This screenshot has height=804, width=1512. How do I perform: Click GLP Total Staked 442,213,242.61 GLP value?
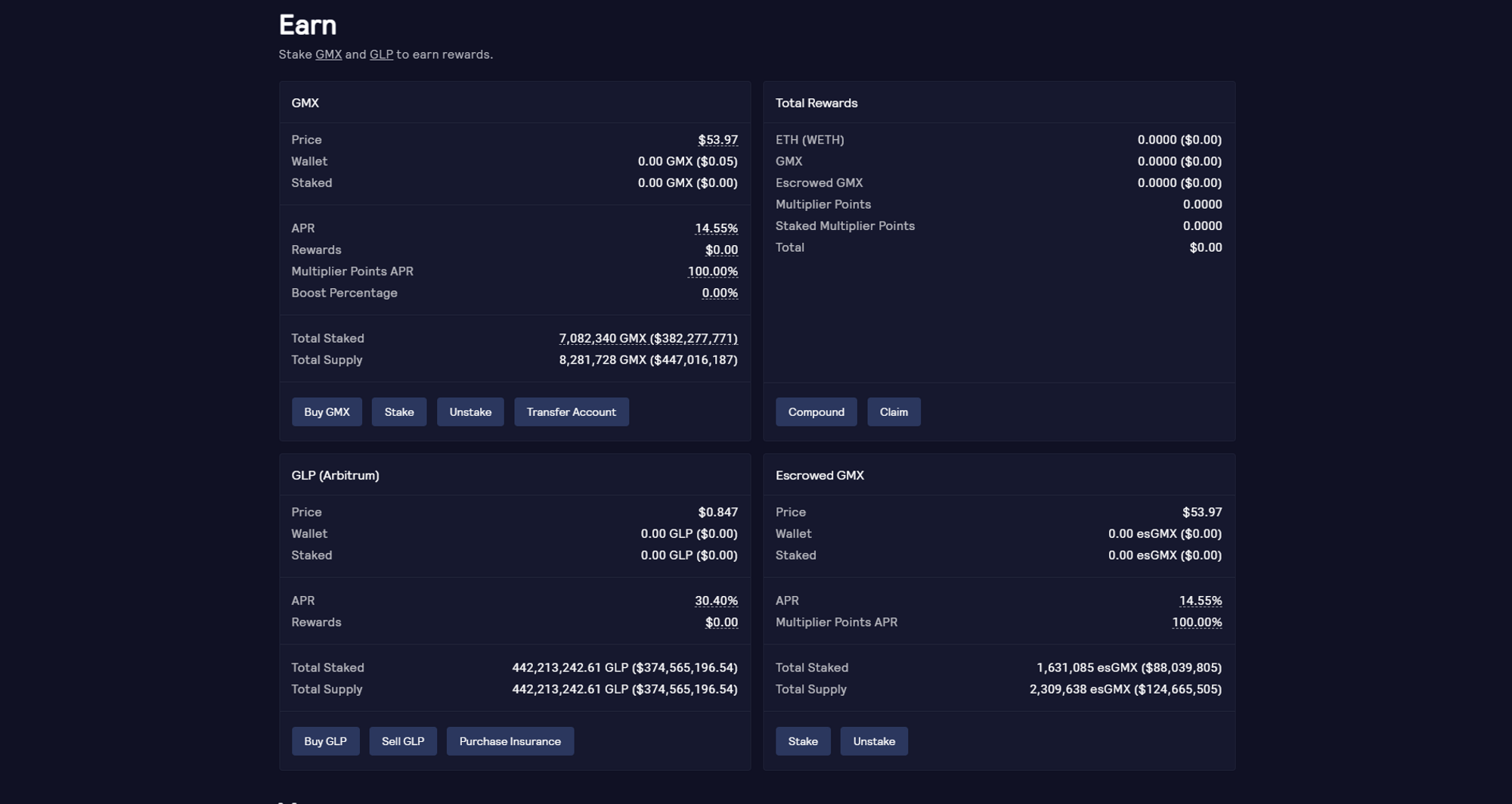[x=625, y=668]
